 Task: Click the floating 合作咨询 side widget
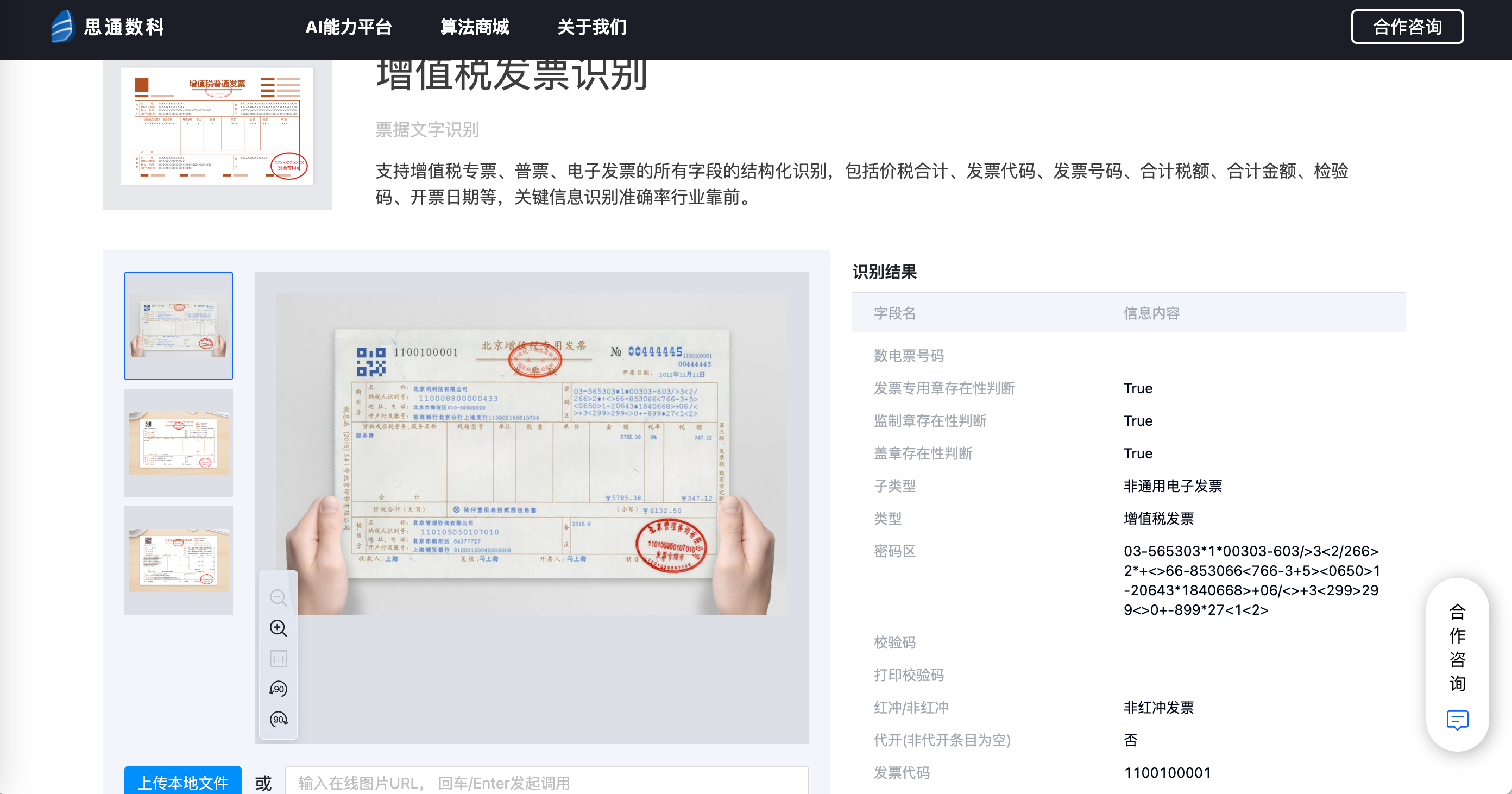[x=1457, y=647]
